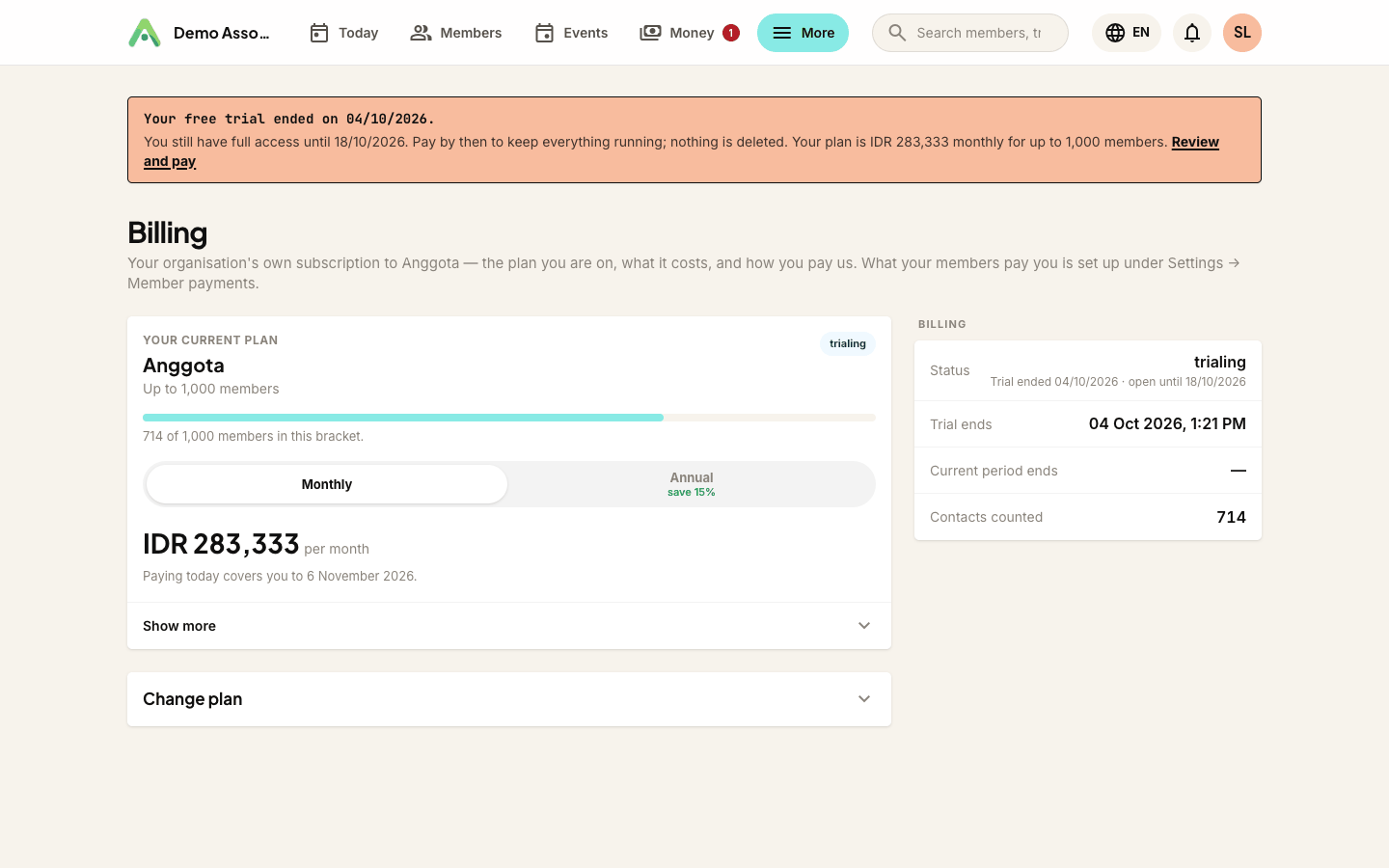The width and height of the screenshot is (1389, 868).
Task: Click the Current period ends row label
Action: click(x=994, y=471)
